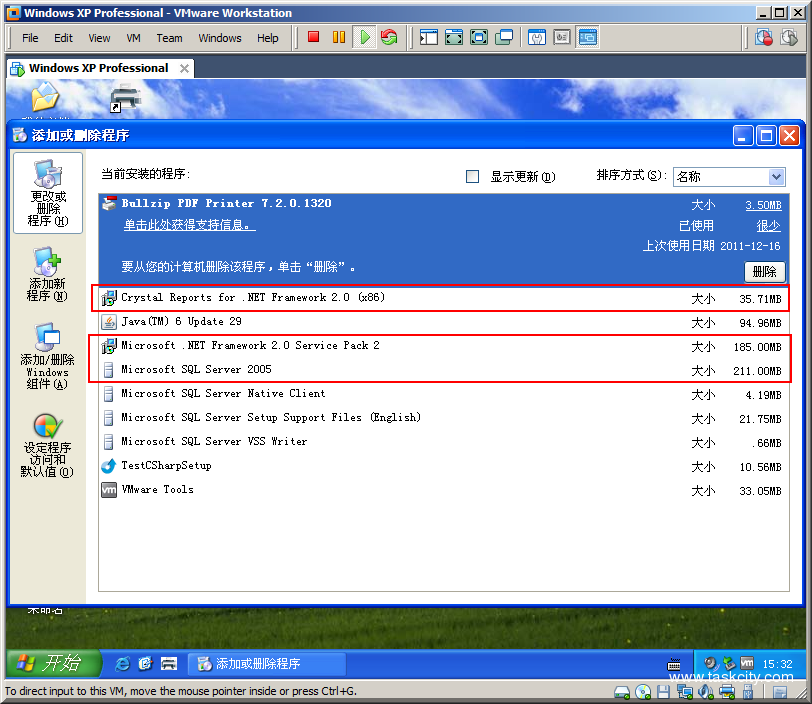Image resolution: width=812 pixels, height=704 pixels.
Task: Click the TestCSharpSetup program icon
Action: pyautogui.click(x=109, y=466)
